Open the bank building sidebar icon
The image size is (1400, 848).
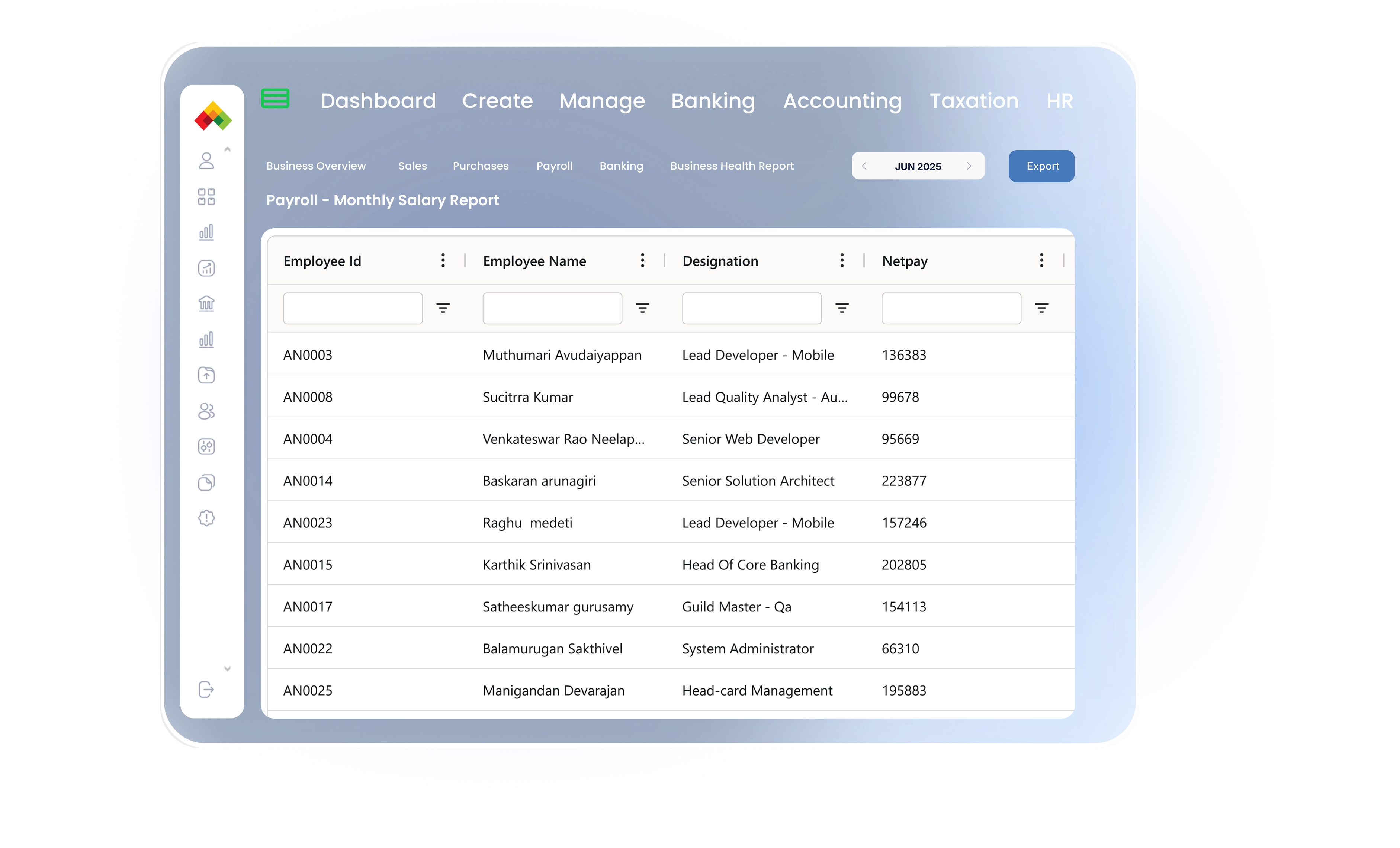(206, 303)
